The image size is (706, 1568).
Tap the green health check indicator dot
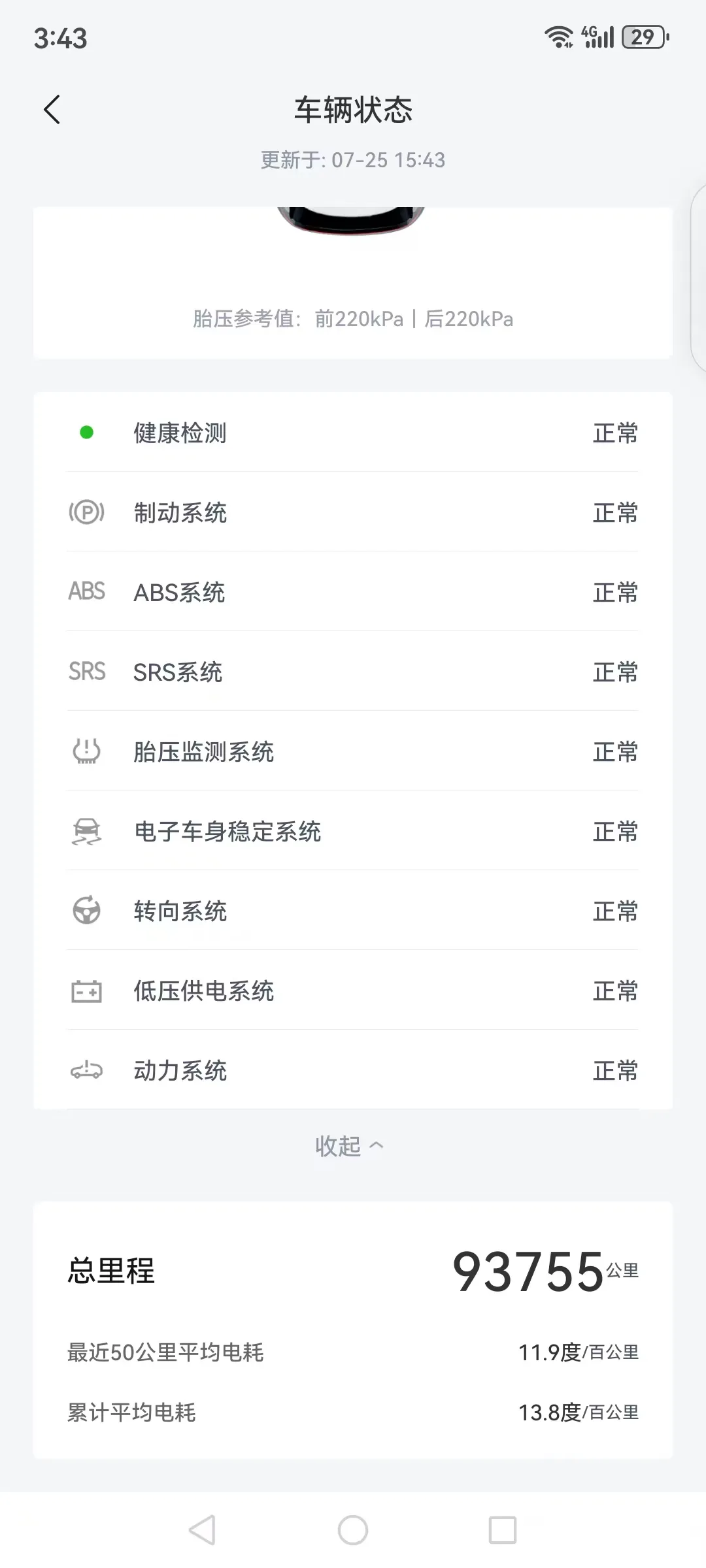click(86, 433)
